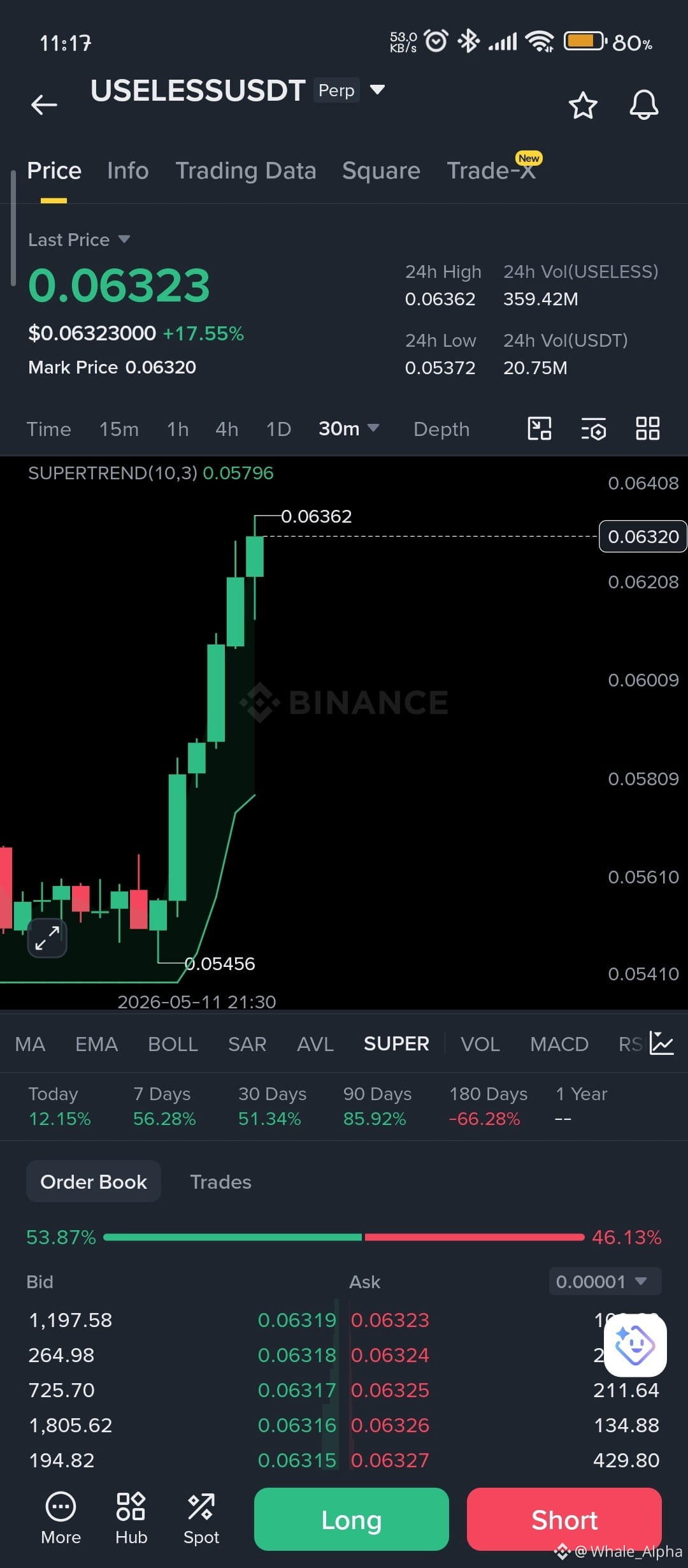Viewport: 688px width, 1568px height.
Task: Tap the Perp contract badge
Action: (336, 90)
